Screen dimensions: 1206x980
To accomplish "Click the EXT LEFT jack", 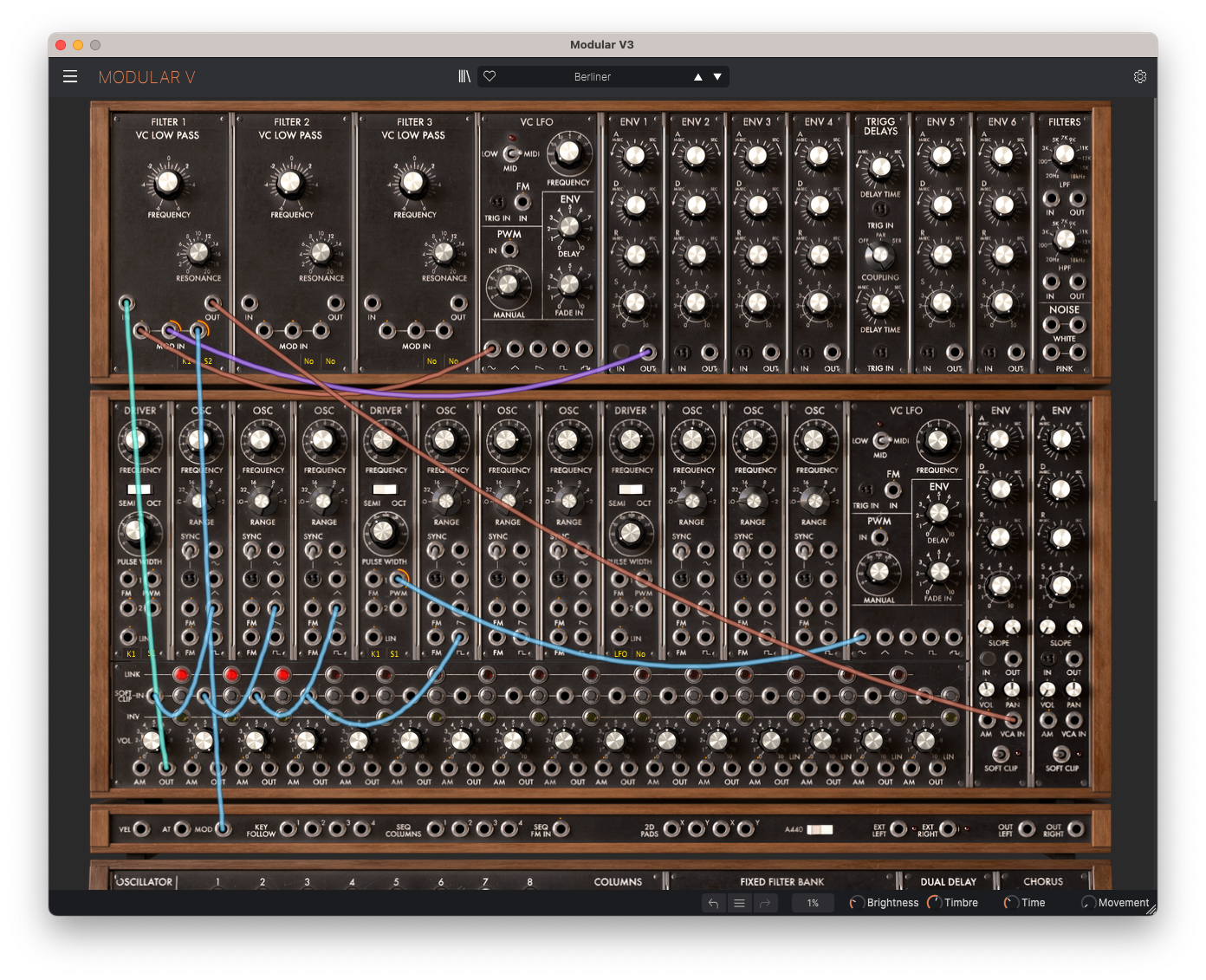I will tap(899, 829).
